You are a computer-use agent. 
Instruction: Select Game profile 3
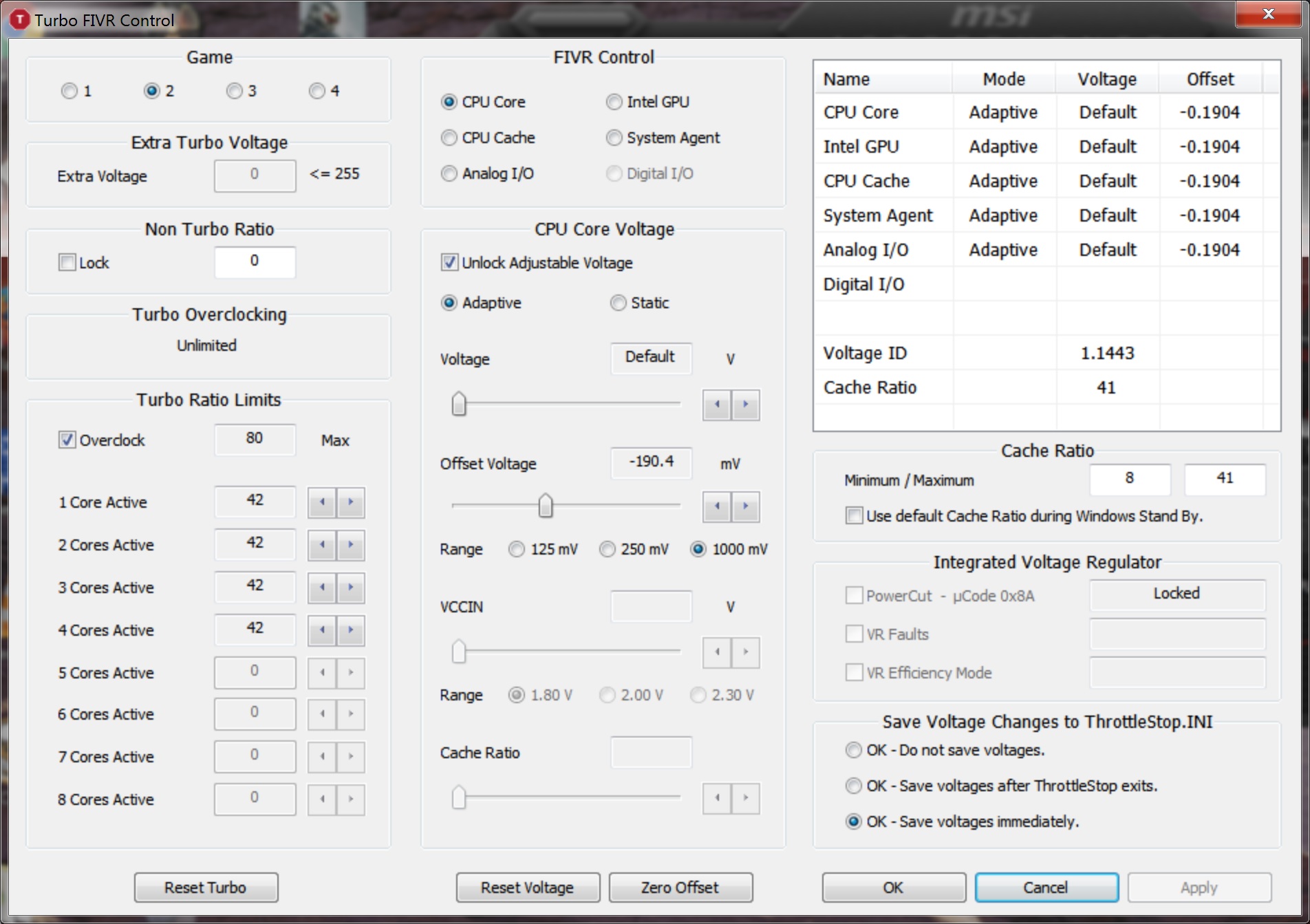pyautogui.click(x=235, y=91)
